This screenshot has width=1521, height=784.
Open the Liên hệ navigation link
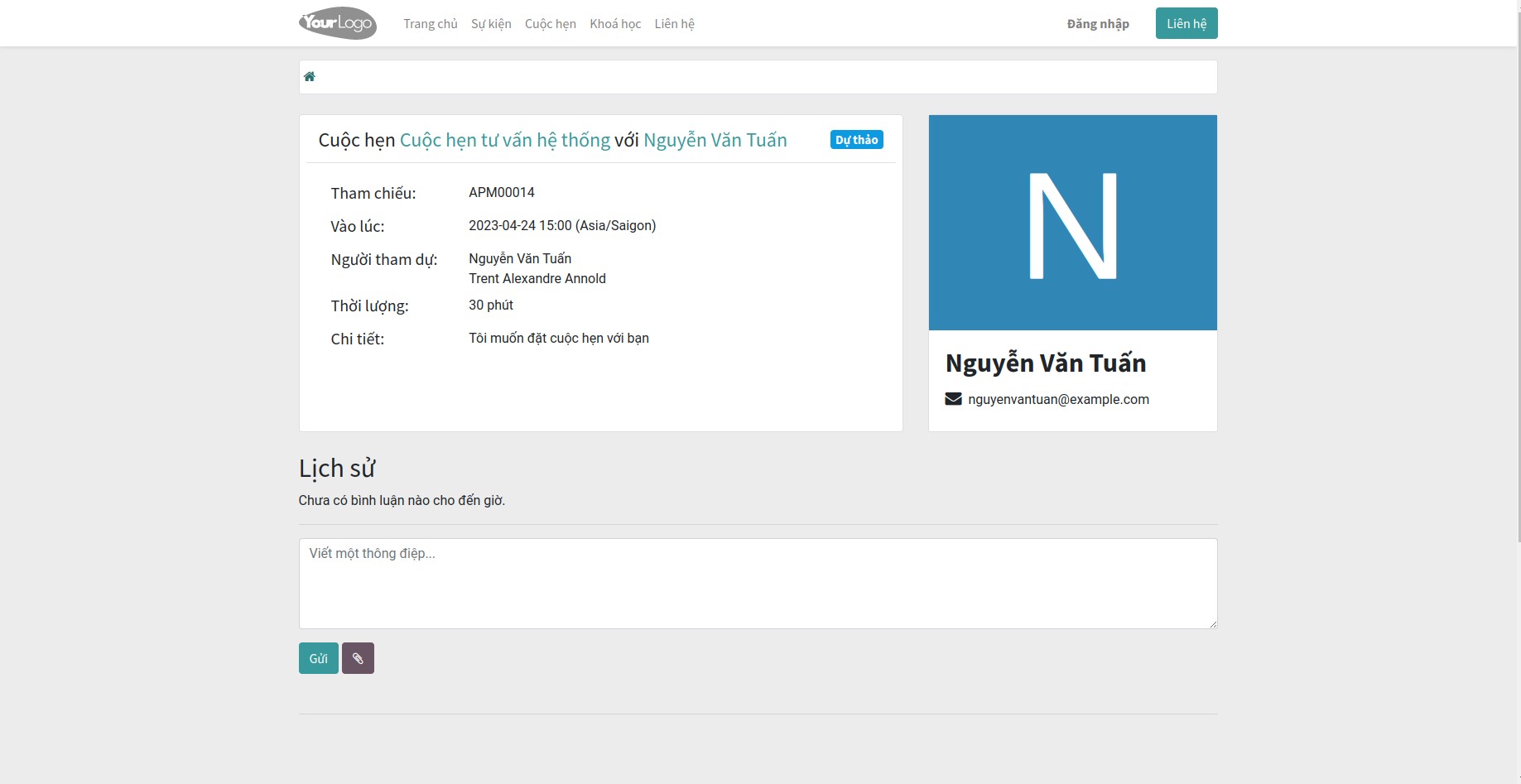(x=674, y=23)
